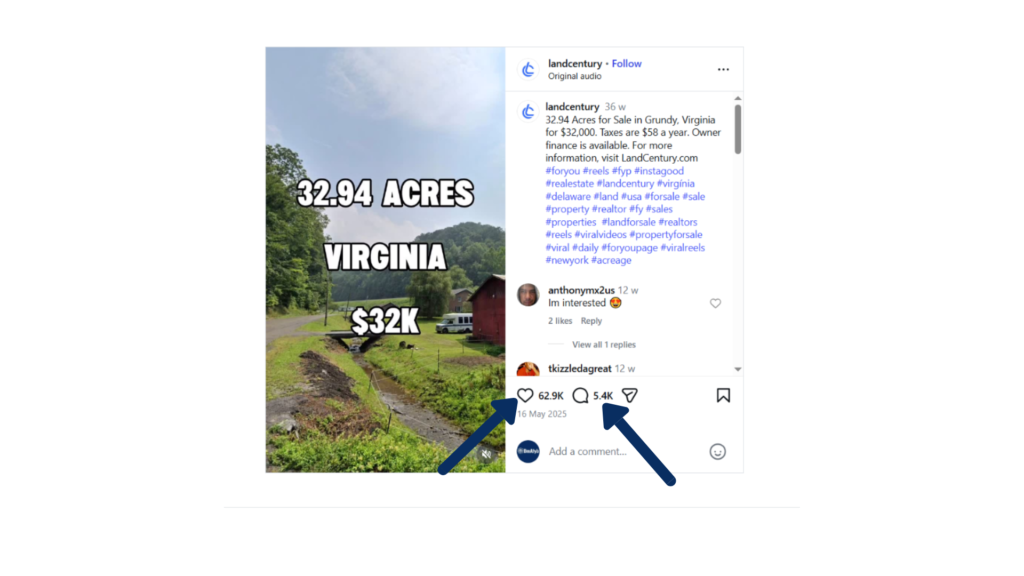View anthonymx2us's profile picture
Image resolution: width=1024 pixels, height=576 pixels.
click(528, 295)
